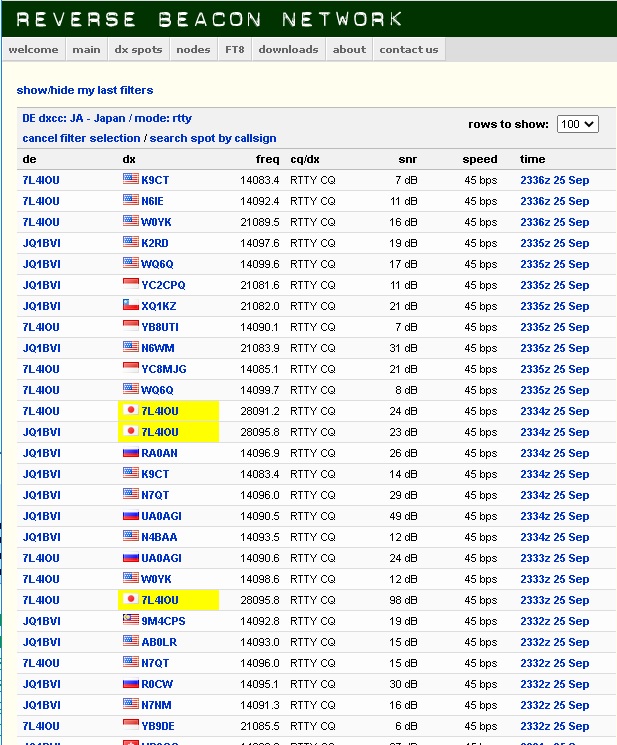
Task: Open the nodes tab
Action: click(193, 49)
